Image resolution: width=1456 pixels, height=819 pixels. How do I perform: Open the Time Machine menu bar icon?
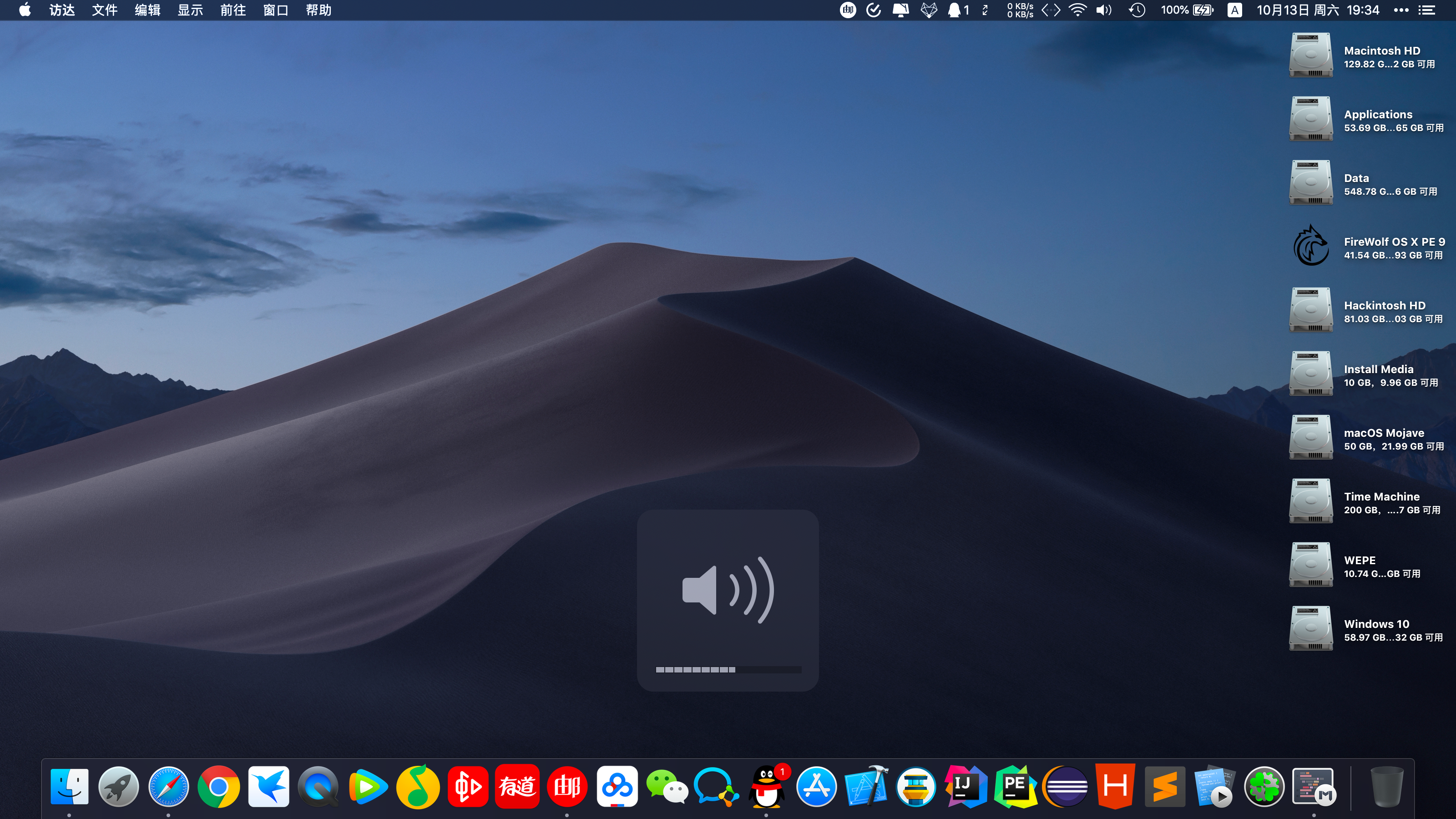point(1137,10)
